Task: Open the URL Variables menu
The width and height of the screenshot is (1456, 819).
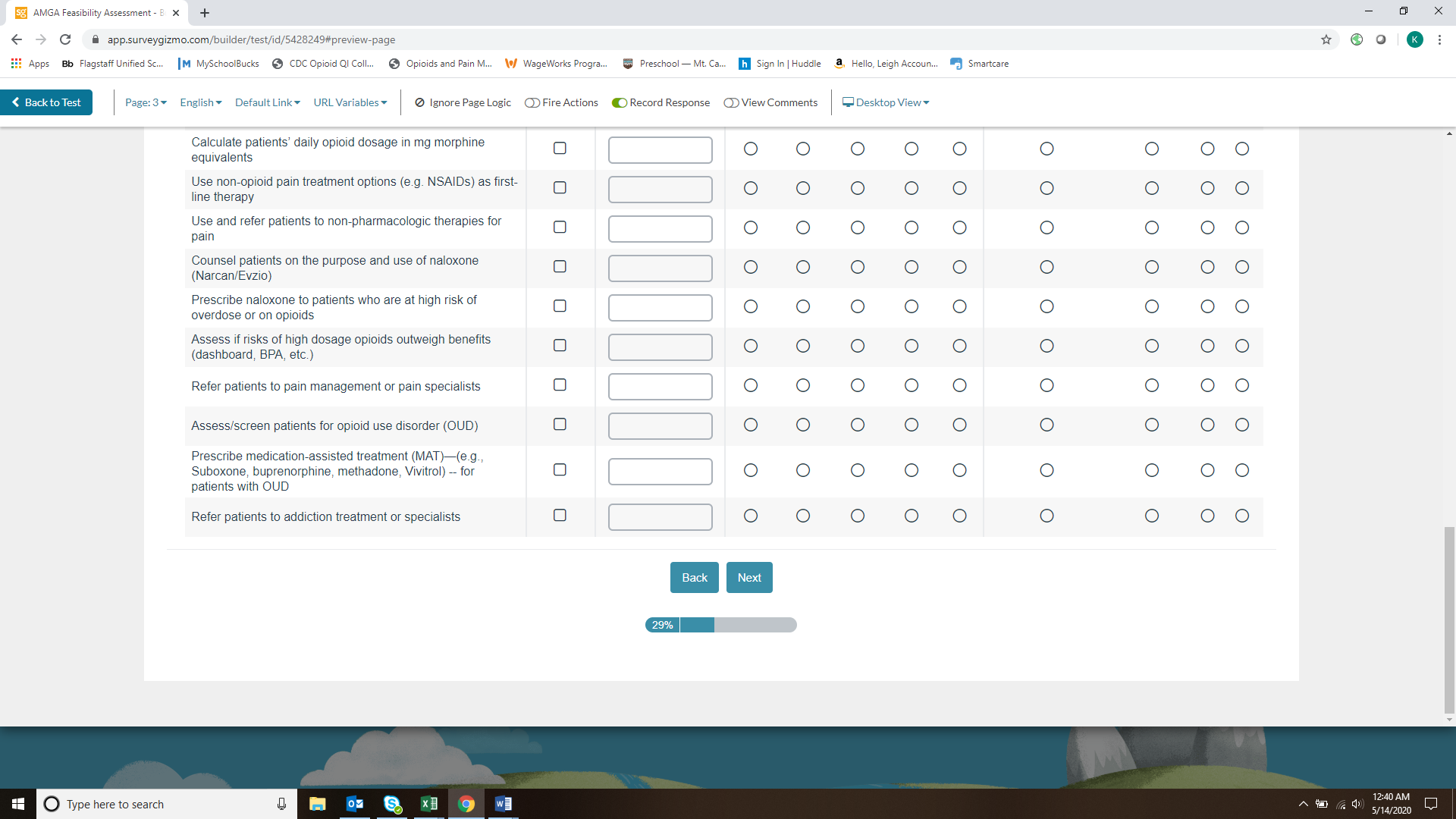Action: pyautogui.click(x=350, y=102)
